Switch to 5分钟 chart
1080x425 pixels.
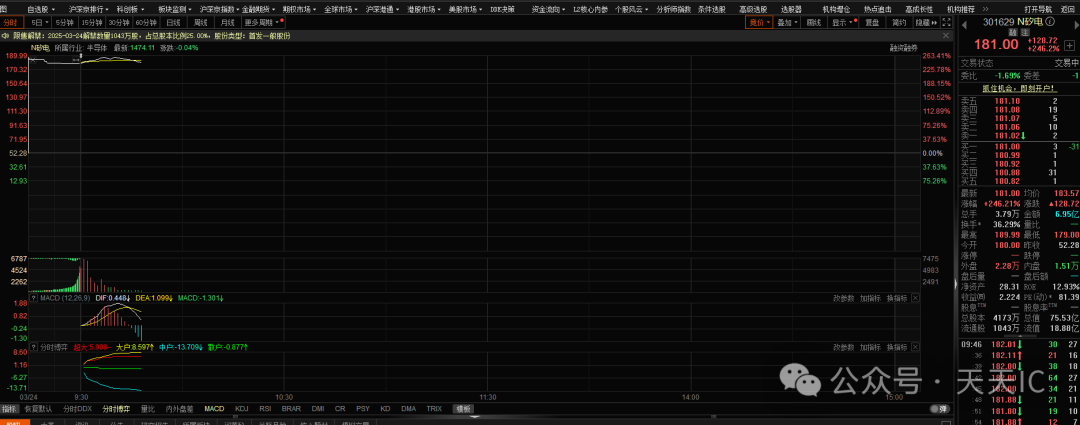[x=65, y=23]
